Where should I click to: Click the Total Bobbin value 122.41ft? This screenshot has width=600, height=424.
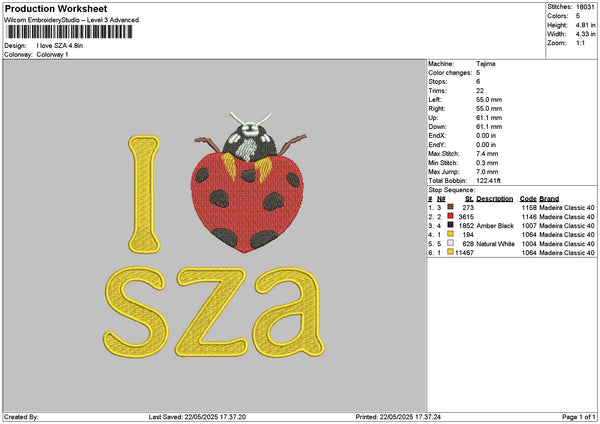pos(488,181)
